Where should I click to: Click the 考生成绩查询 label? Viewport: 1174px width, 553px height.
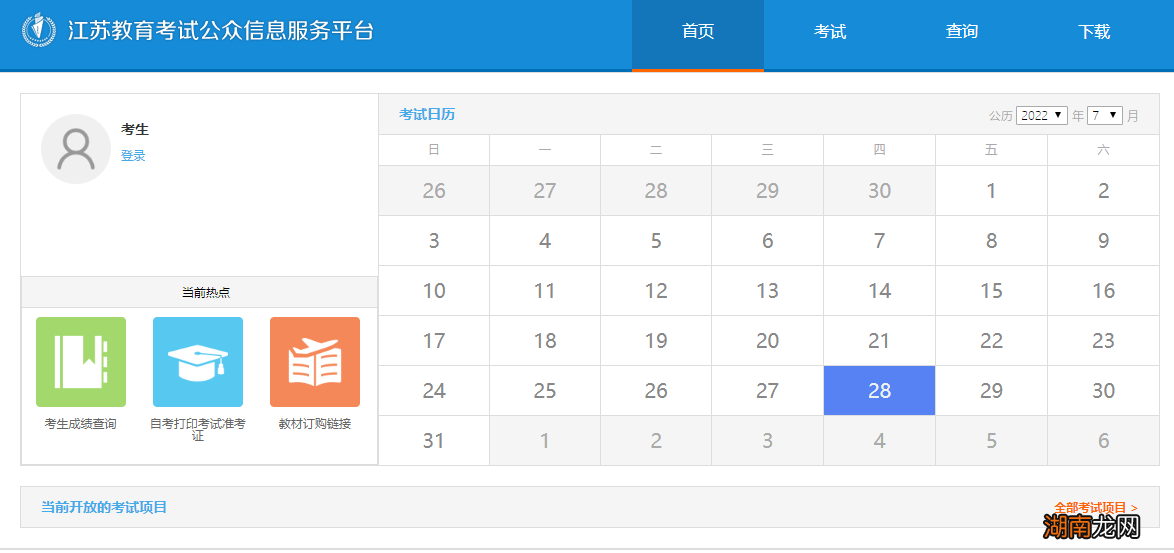[x=81, y=424]
